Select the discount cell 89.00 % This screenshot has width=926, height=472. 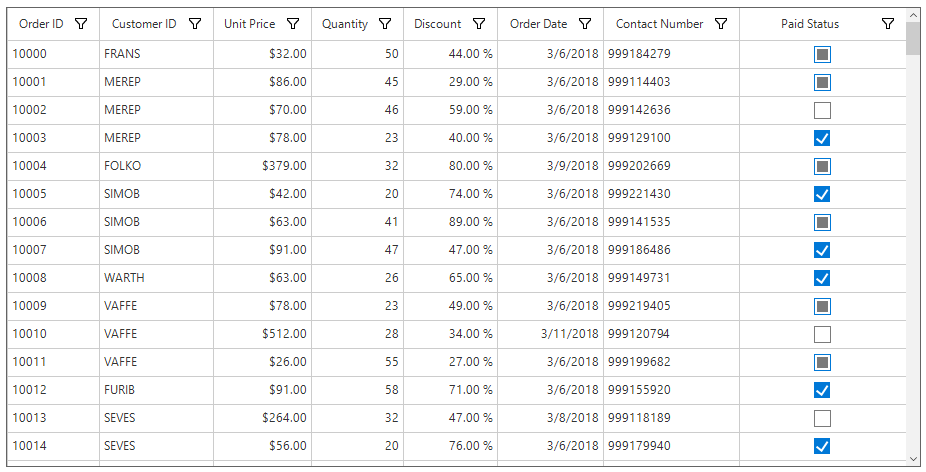pyautogui.click(x=451, y=222)
